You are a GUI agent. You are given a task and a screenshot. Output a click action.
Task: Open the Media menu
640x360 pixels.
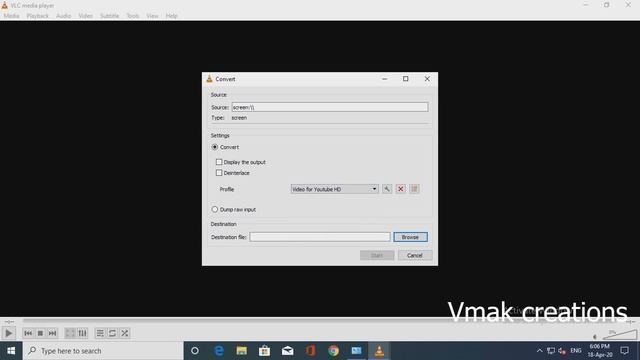click(x=11, y=16)
